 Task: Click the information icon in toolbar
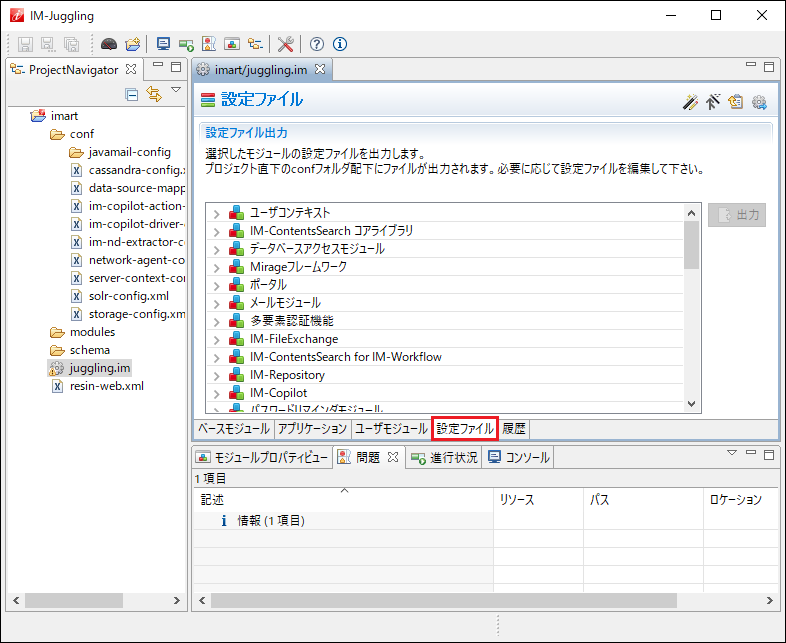click(x=340, y=44)
